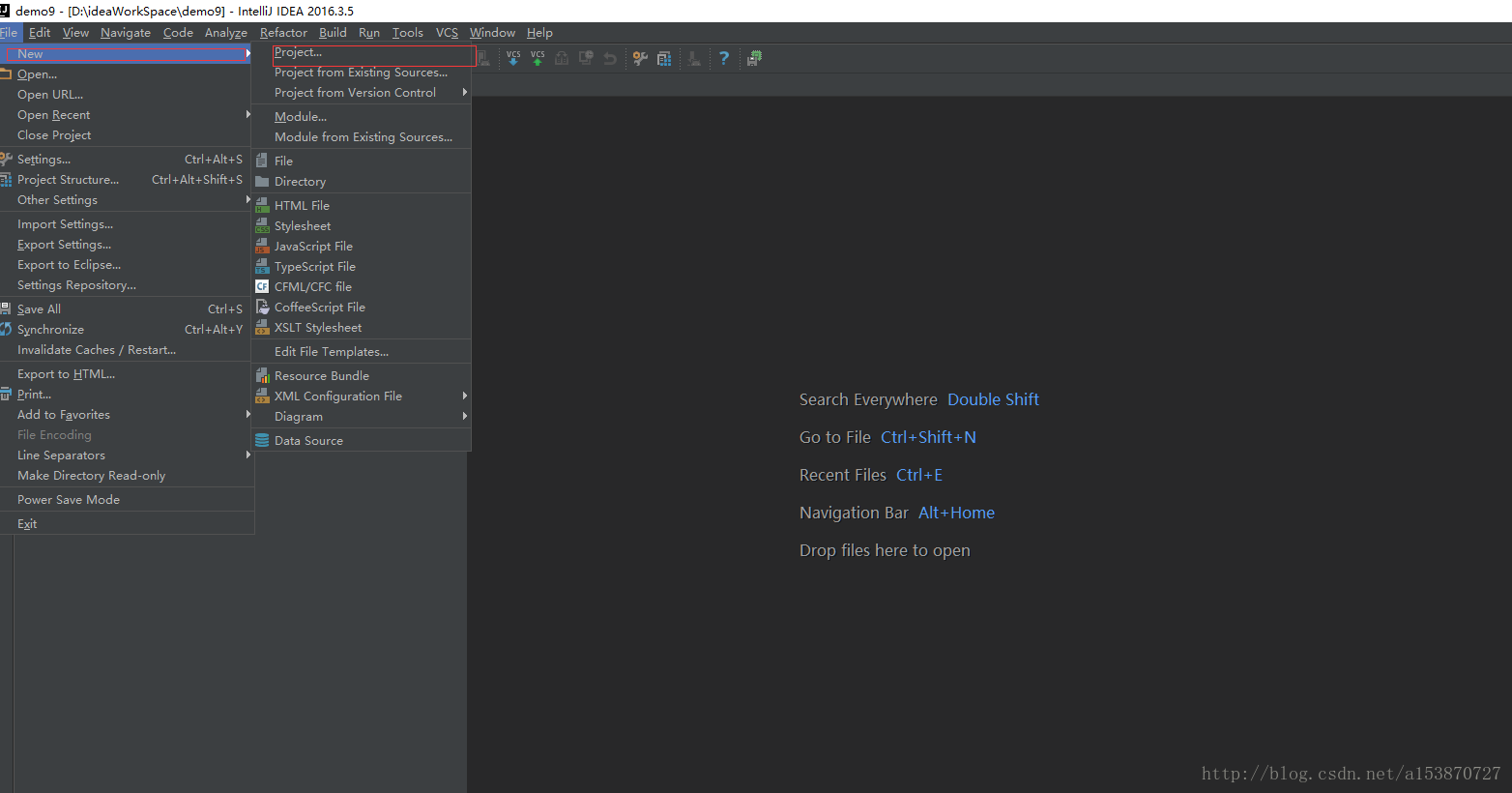The height and width of the screenshot is (793, 1512).
Task: Choose Project... in the New submenu
Action: click(x=362, y=52)
